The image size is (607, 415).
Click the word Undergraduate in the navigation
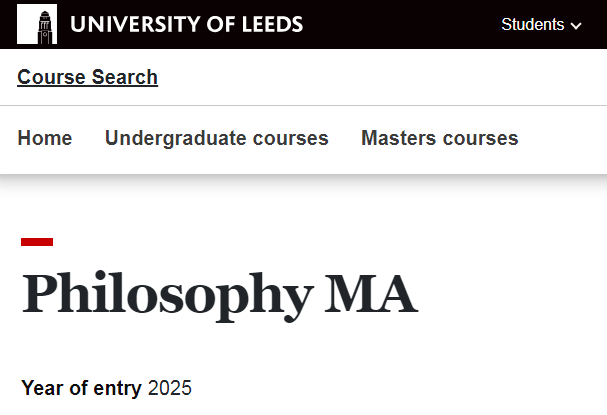(175, 138)
